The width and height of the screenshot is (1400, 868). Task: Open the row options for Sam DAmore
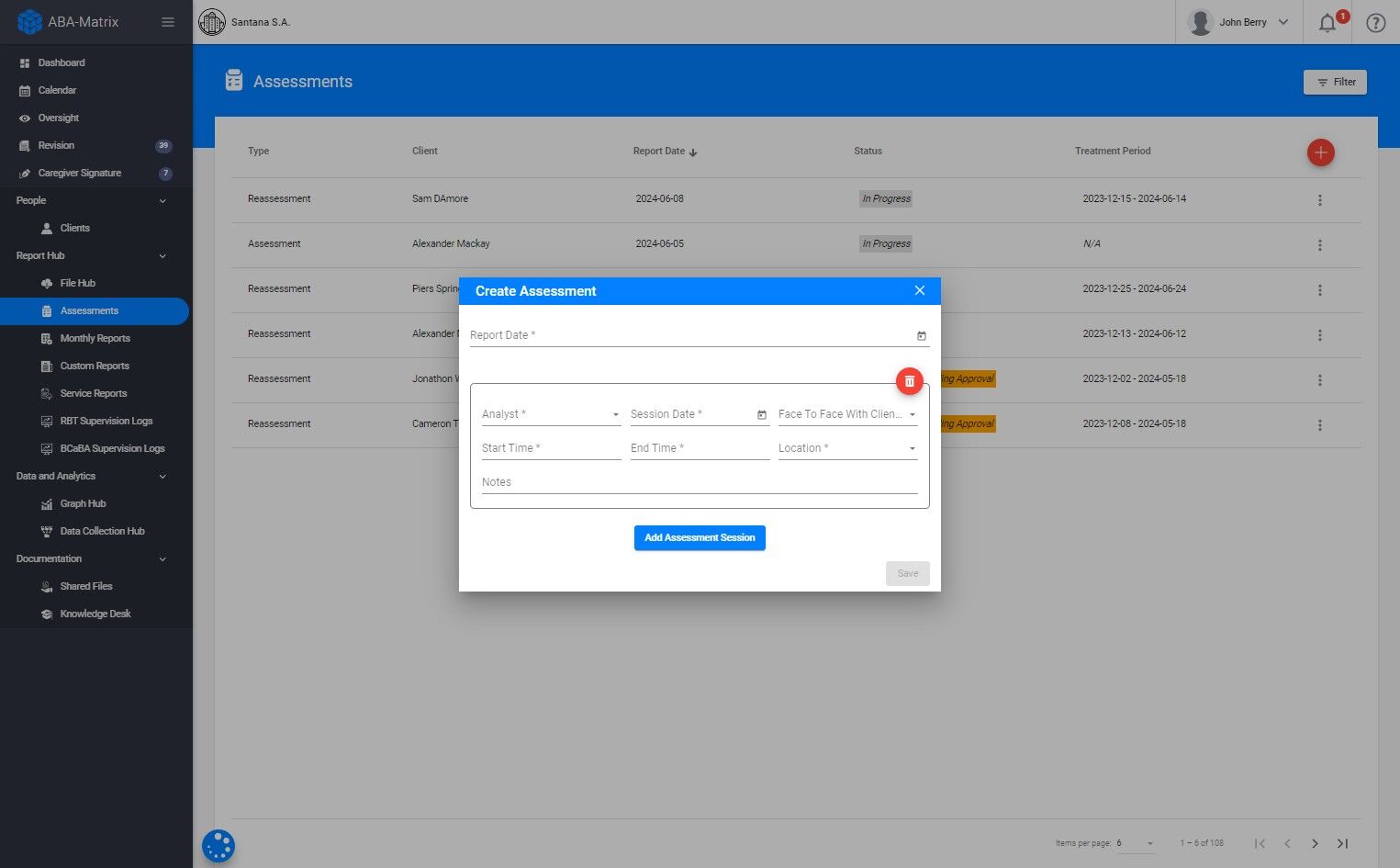[x=1319, y=200]
